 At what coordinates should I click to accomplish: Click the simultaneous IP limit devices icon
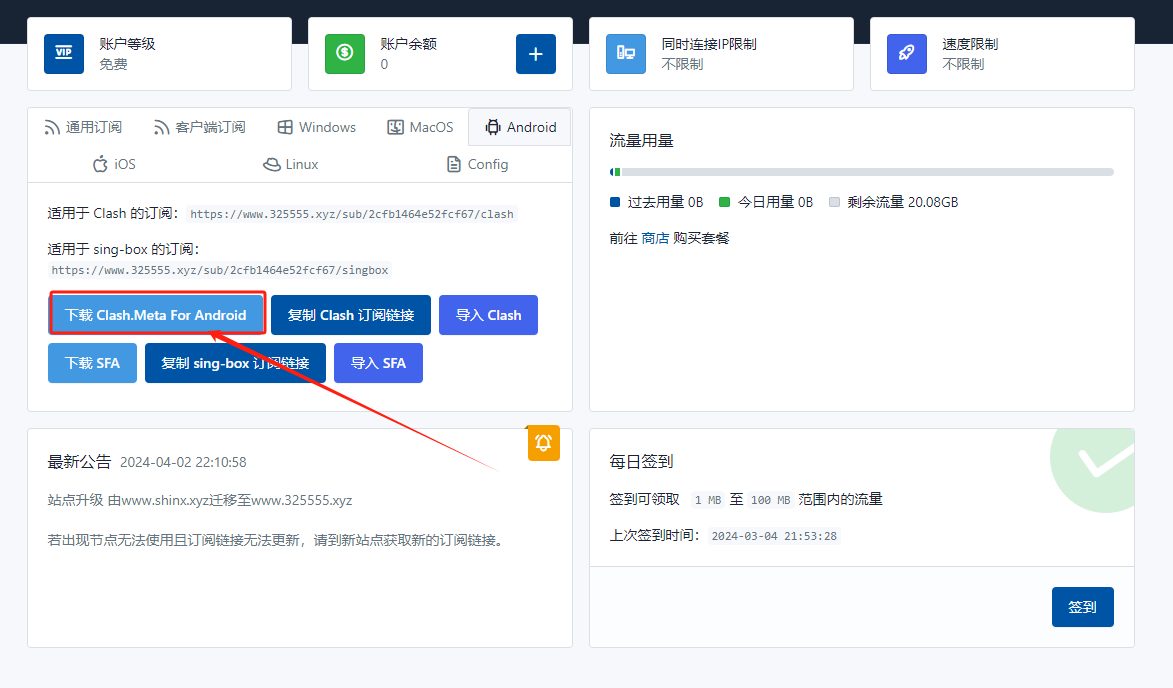[626, 54]
